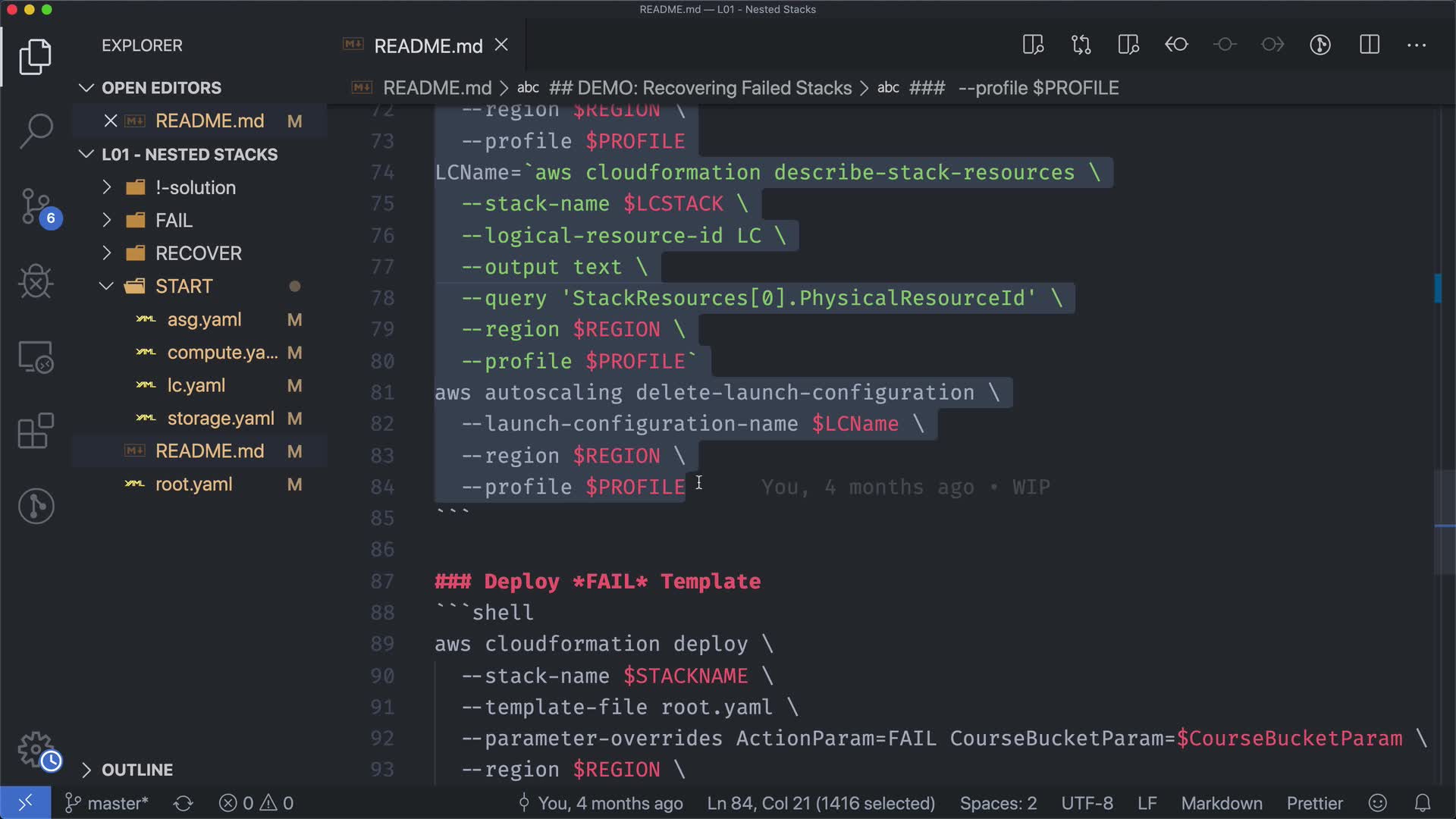Open lc.yaml from the explorer

click(196, 386)
